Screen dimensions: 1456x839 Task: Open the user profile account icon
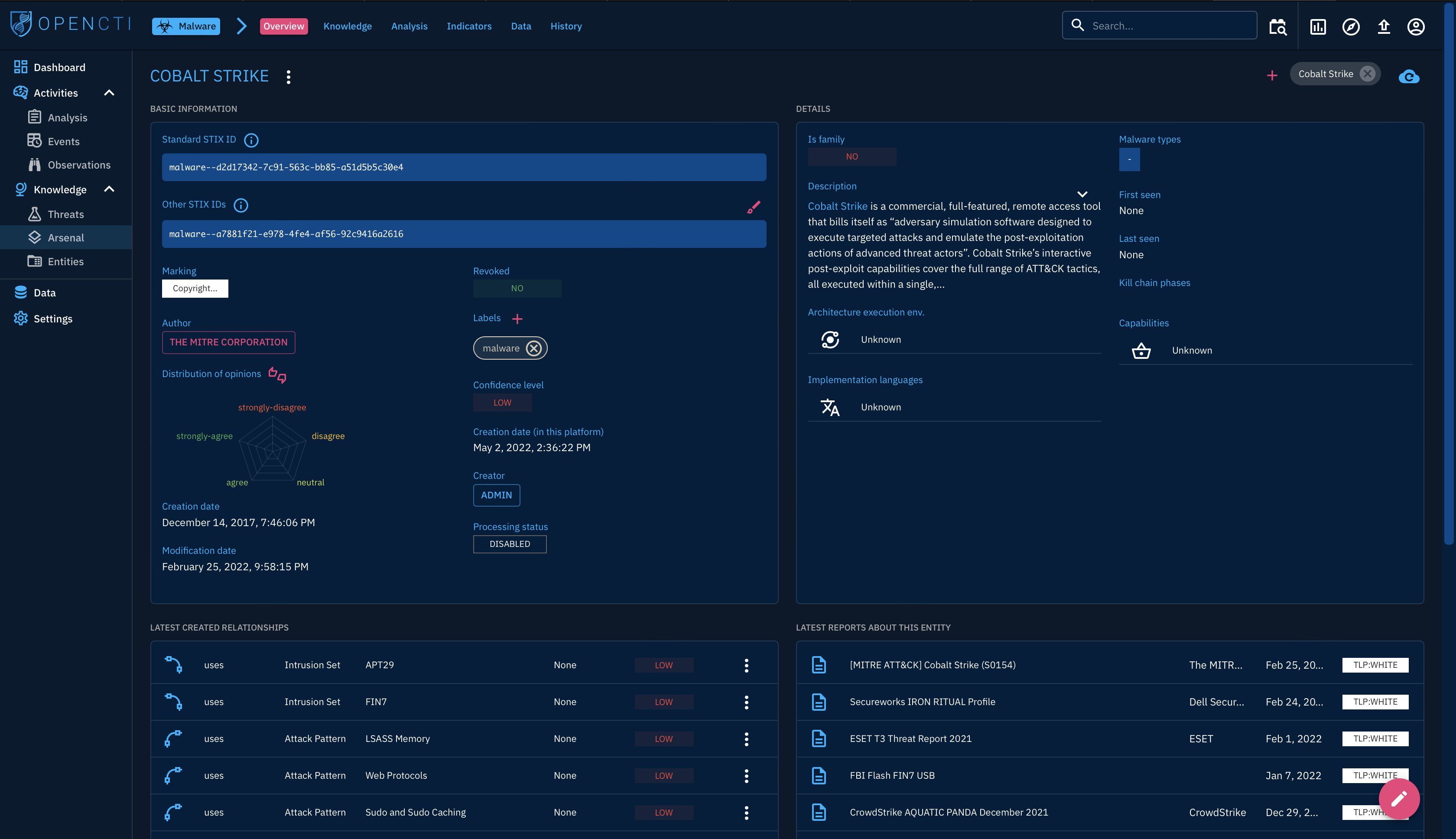(x=1416, y=26)
